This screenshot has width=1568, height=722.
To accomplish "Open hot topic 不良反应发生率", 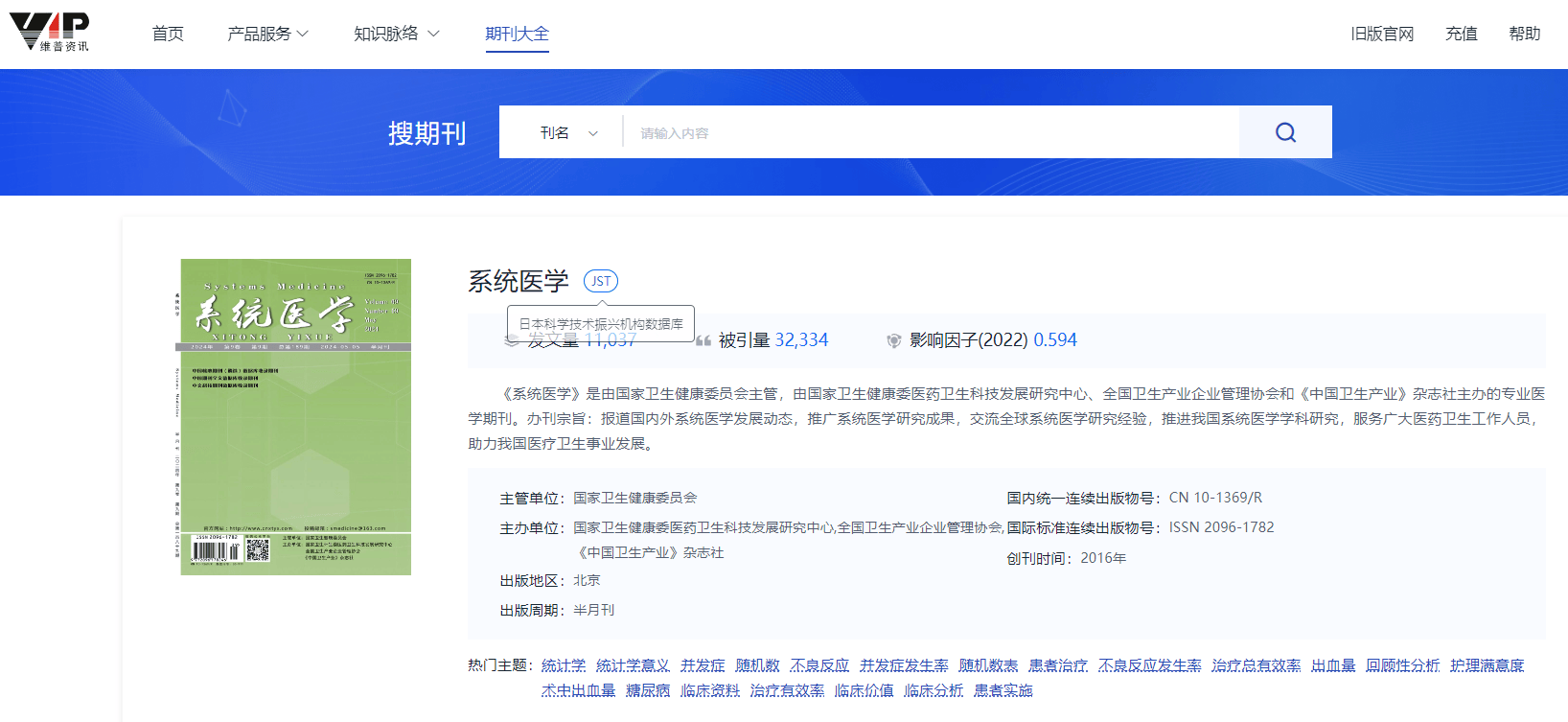I will [1149, 665].
